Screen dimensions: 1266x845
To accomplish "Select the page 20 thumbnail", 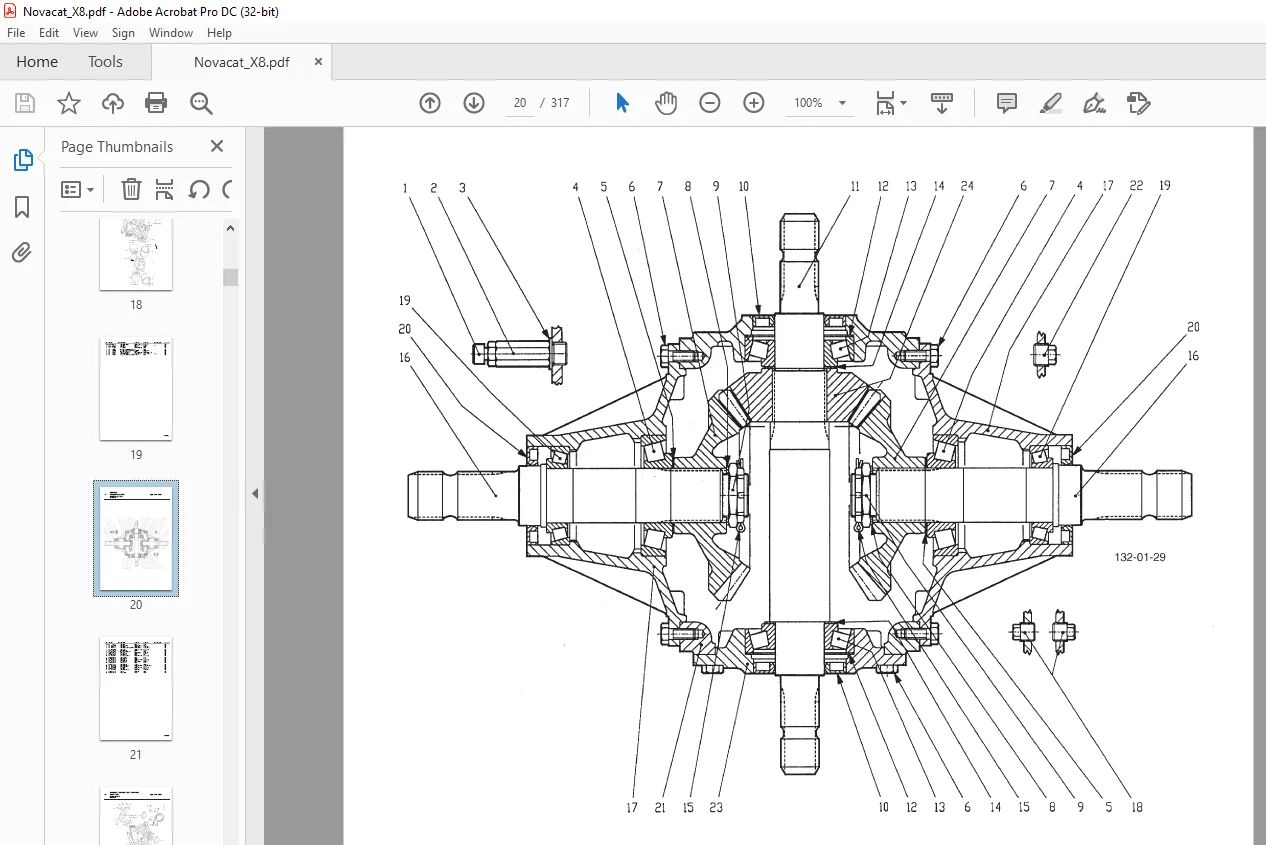I will (x=136, y=538).
